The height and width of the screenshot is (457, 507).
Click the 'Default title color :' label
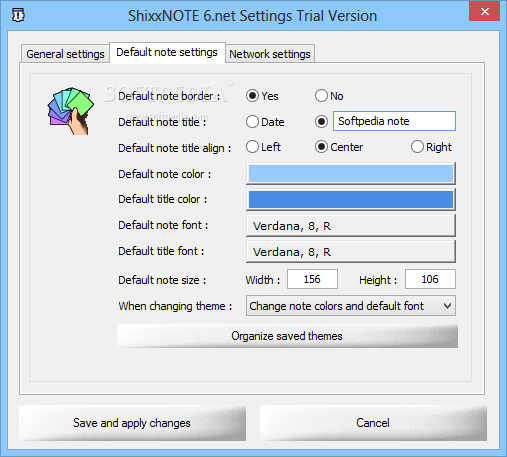click(x=163, y=199)
